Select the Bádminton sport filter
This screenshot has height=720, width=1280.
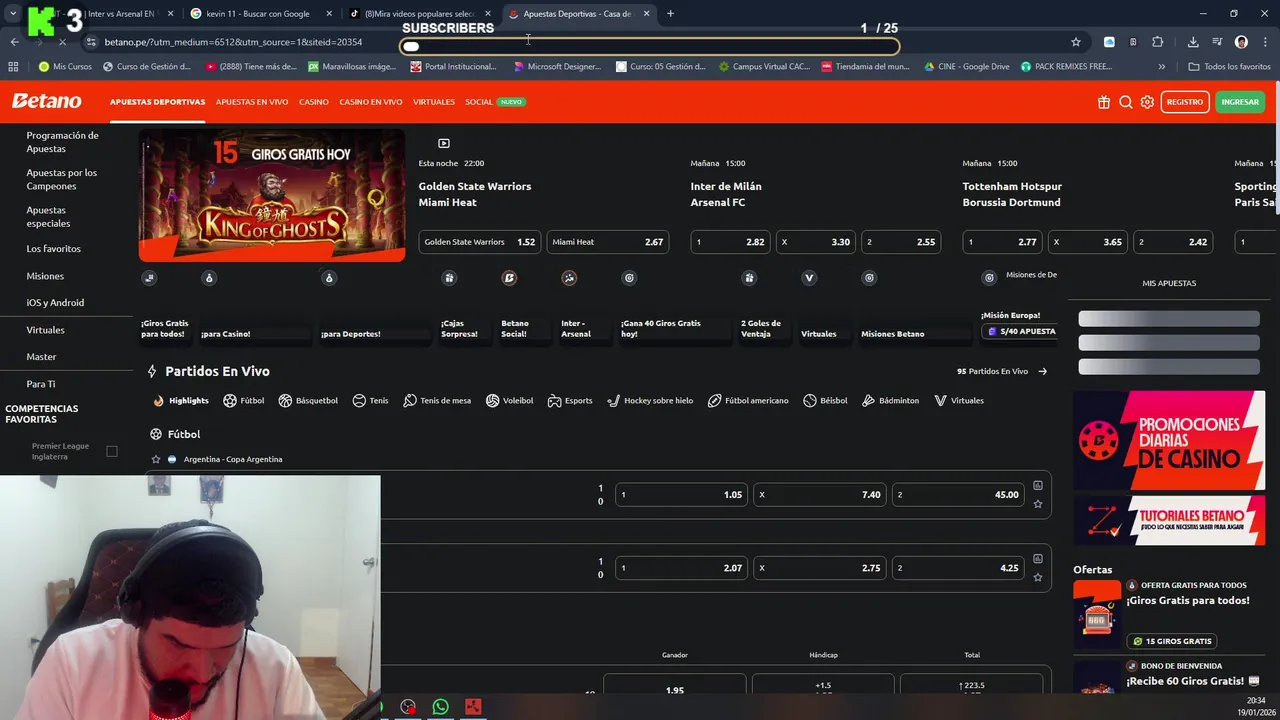pyautogui.click(x=890, y=400)
